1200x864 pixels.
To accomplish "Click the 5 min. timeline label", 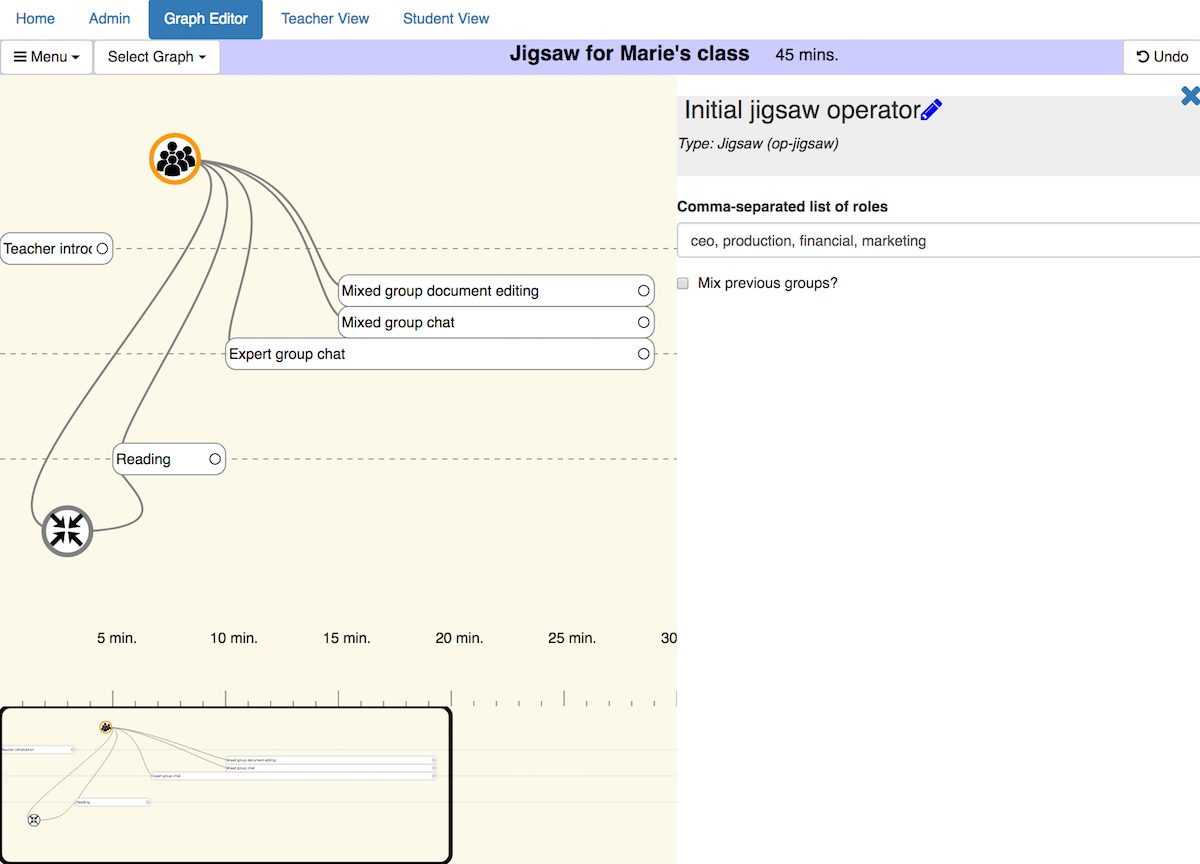I will click(x=117, y=638).
